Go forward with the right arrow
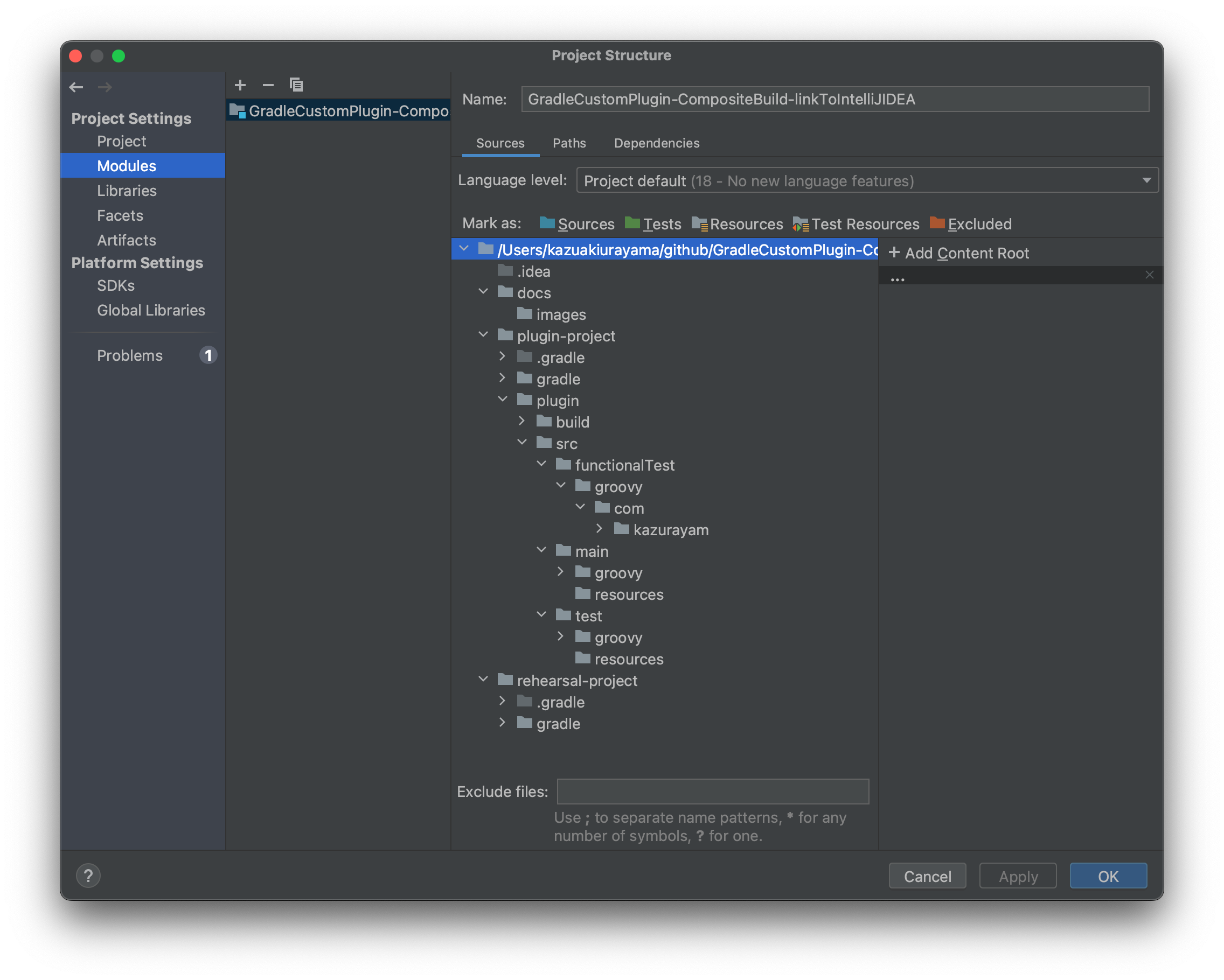Image resolution: width=1224 pixels, height=980 pixels. pyautogui.click(x=105, y=87)
